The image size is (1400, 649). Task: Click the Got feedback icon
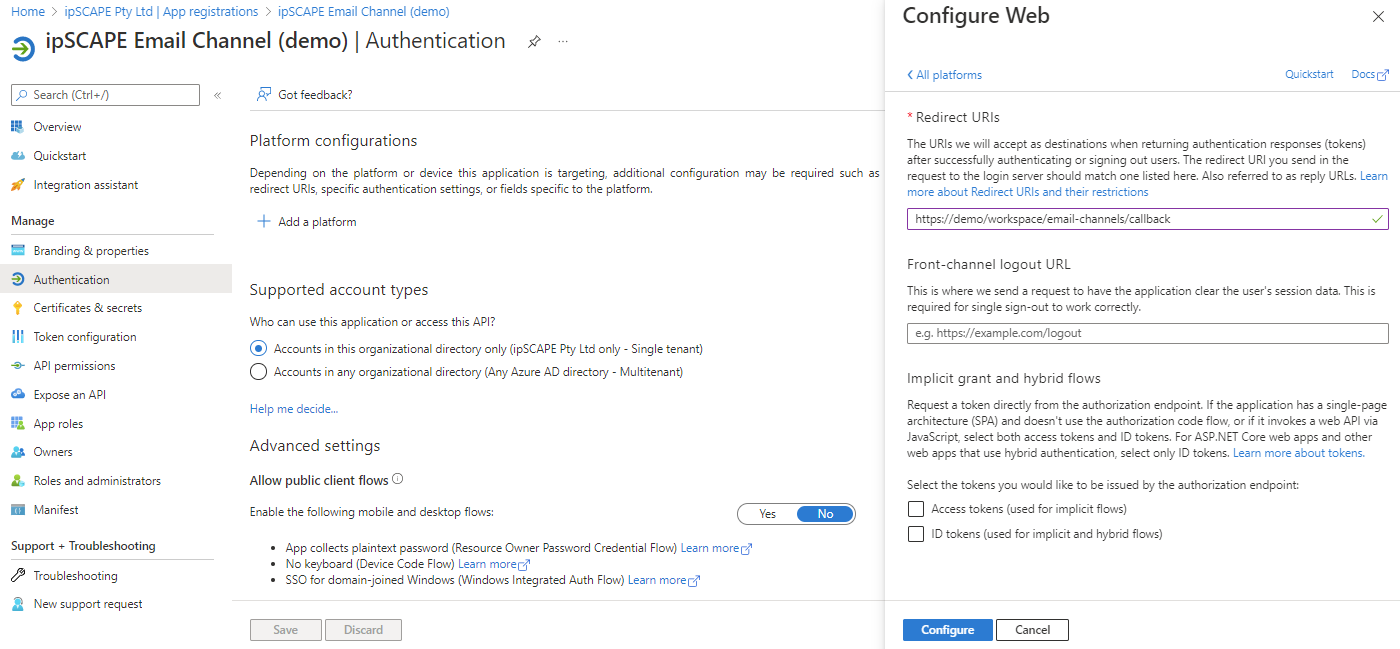(264, 95)
